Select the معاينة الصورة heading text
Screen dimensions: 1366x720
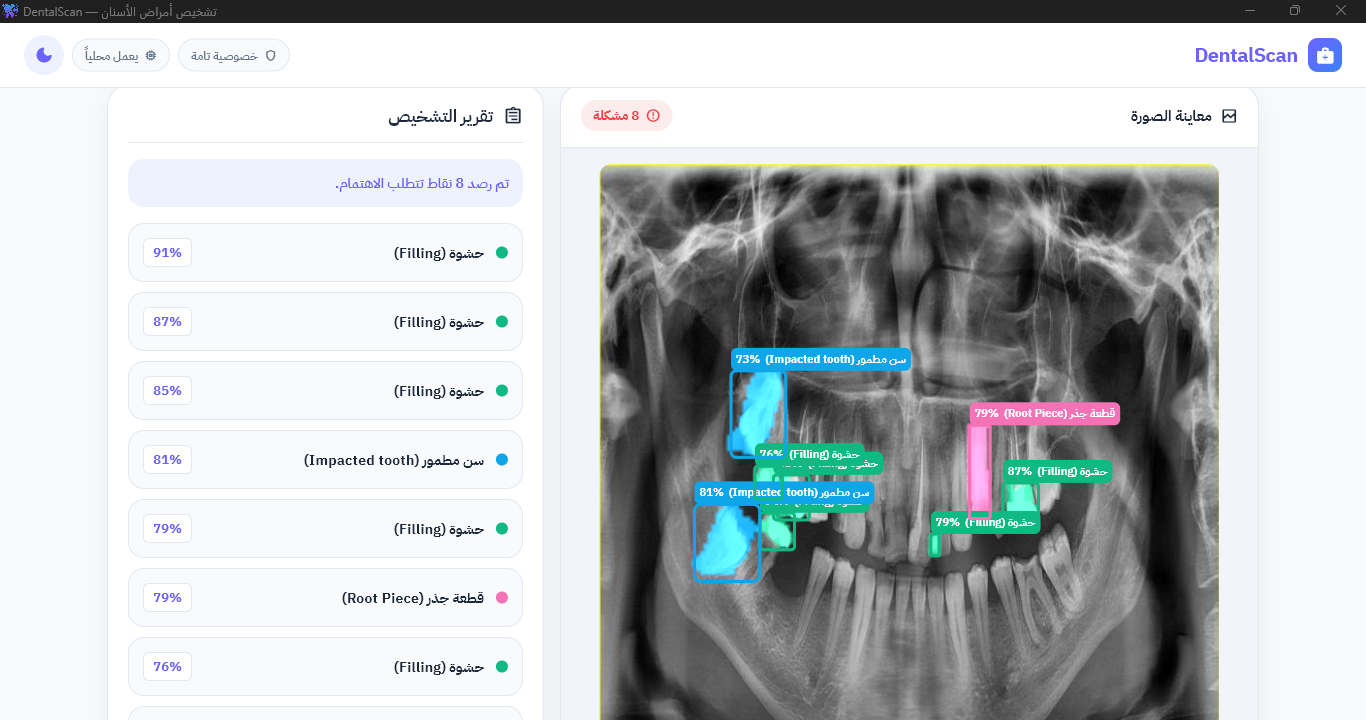(1171, 116)
